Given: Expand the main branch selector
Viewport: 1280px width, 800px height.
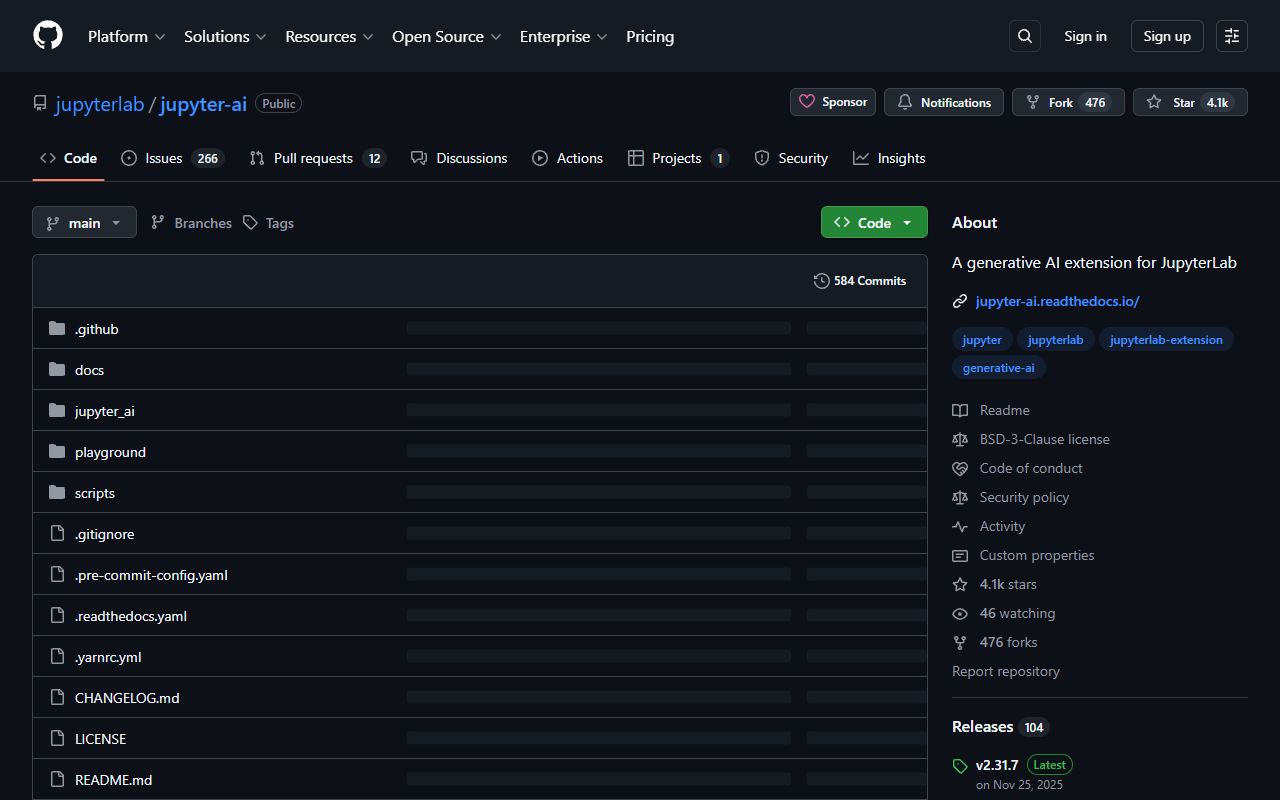Looking at the screenshot, I should pyautogui.click(x=84, y=223).
